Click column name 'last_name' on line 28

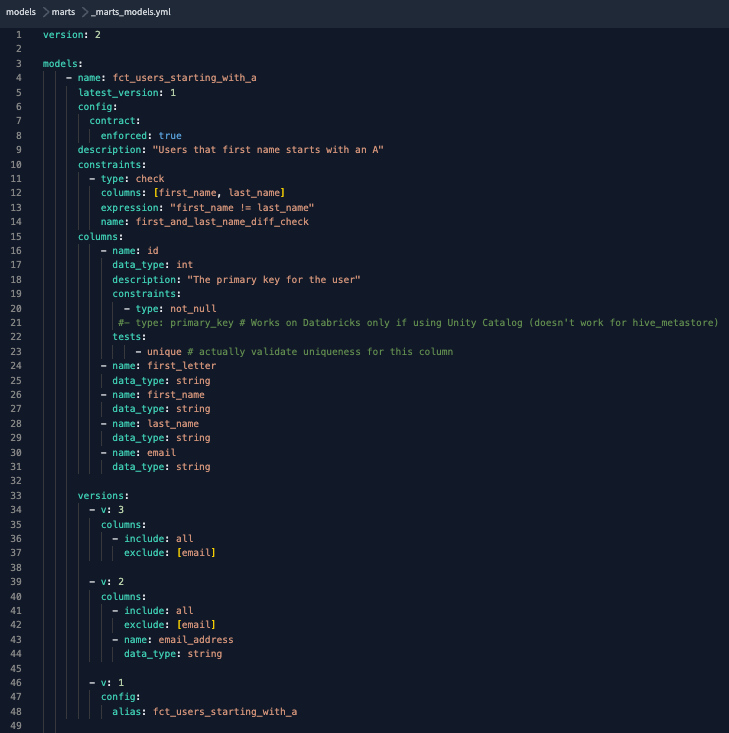pyautogui.click(x=173, y=424)
